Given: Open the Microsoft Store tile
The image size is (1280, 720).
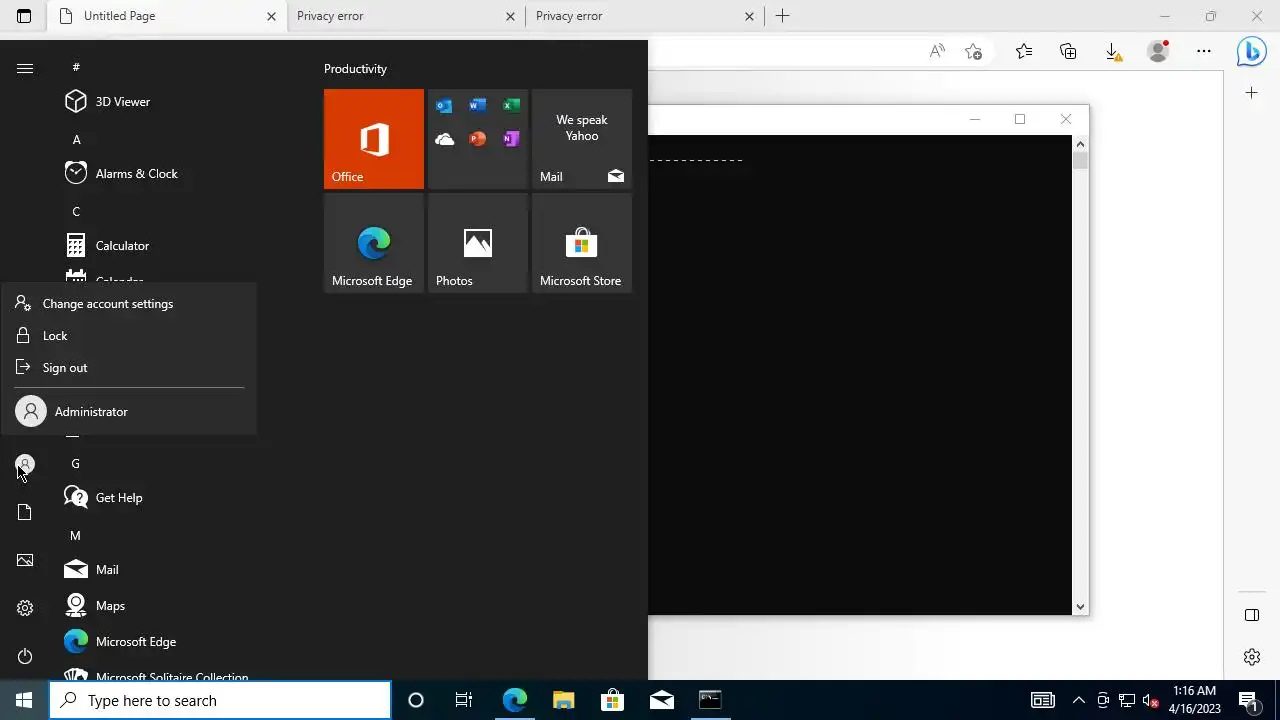Looking at the screenshot, I should 582,243.
